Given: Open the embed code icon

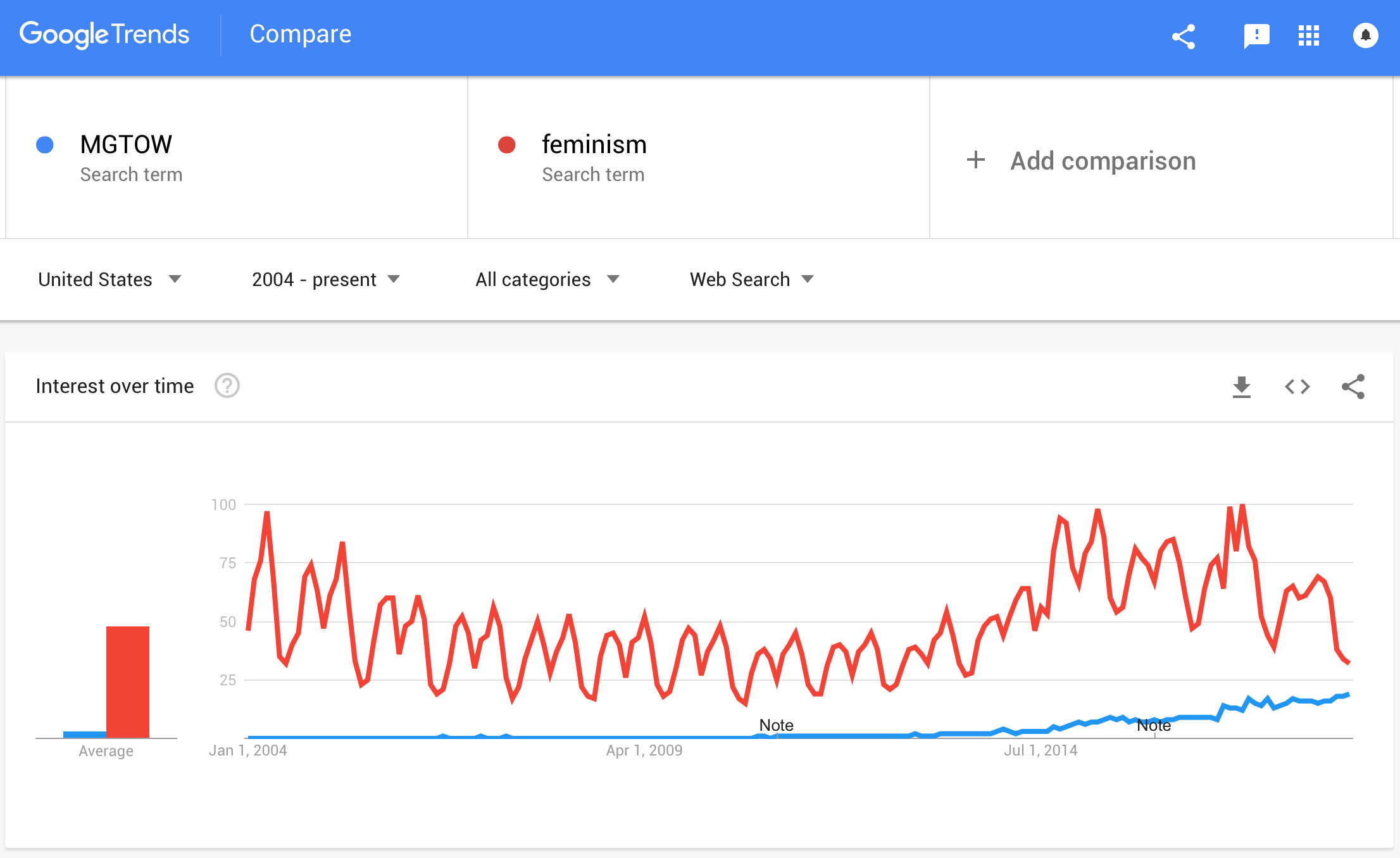Looking at the screenshot, I should (1297, 387).
